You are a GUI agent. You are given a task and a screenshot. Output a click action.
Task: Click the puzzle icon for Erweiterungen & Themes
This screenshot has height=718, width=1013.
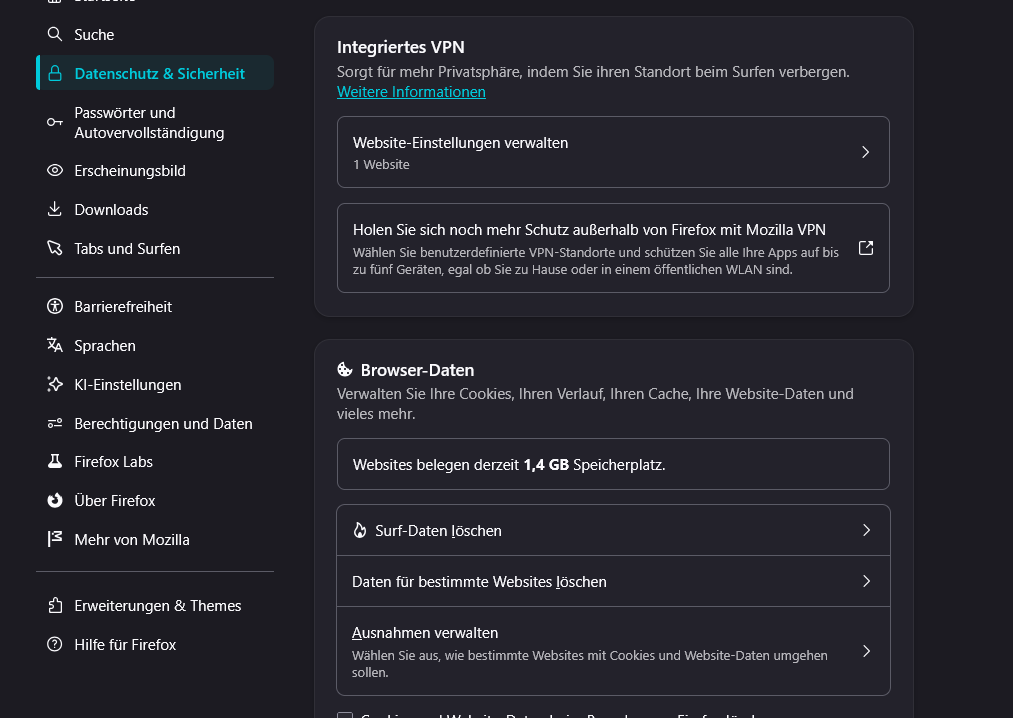[x=55, y=606]
